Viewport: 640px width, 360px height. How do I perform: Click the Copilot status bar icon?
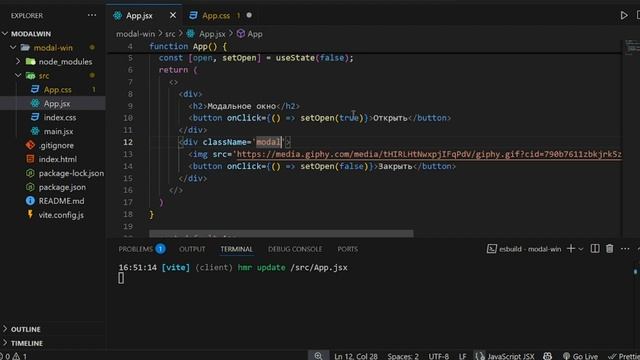pos(548,356)
